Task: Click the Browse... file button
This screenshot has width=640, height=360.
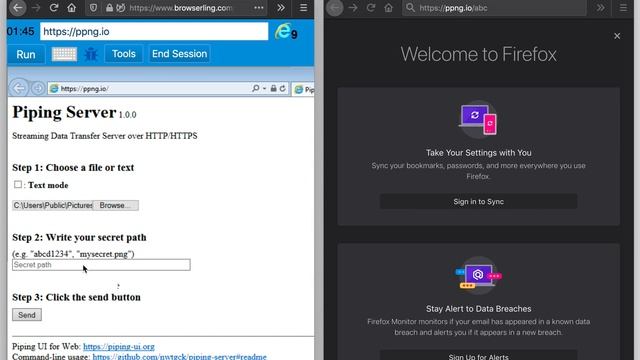Action: coord(116,205)
